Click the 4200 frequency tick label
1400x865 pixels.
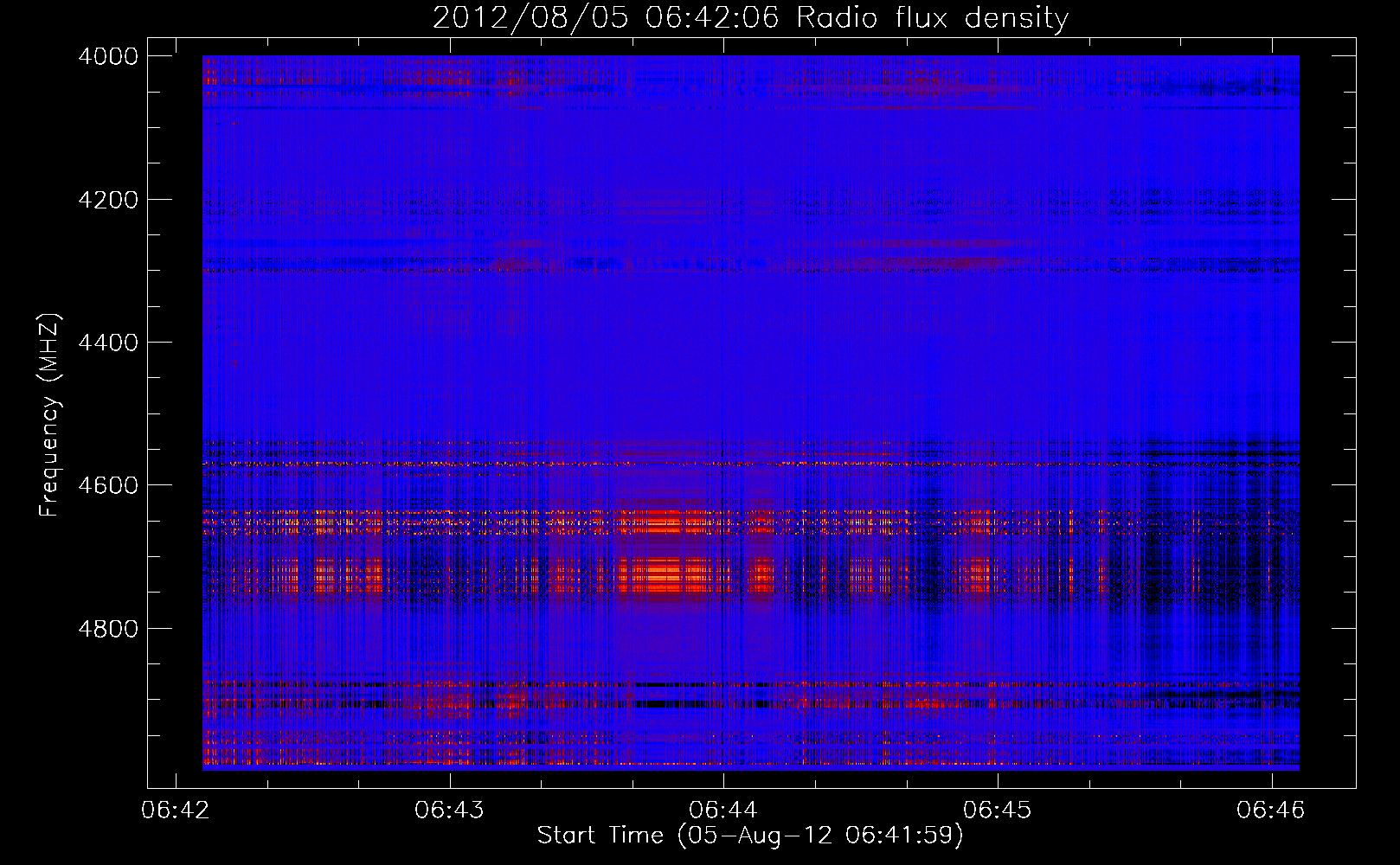(108, 200)
